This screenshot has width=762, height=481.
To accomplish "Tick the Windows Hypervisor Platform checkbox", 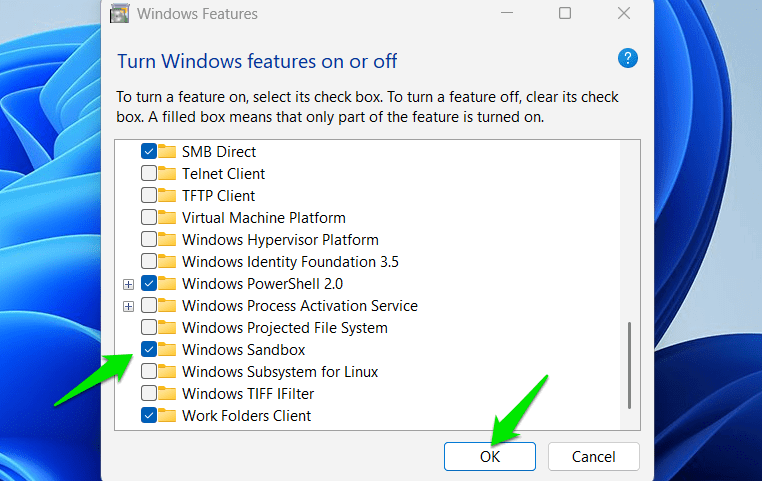I will [x=149, y=240].
